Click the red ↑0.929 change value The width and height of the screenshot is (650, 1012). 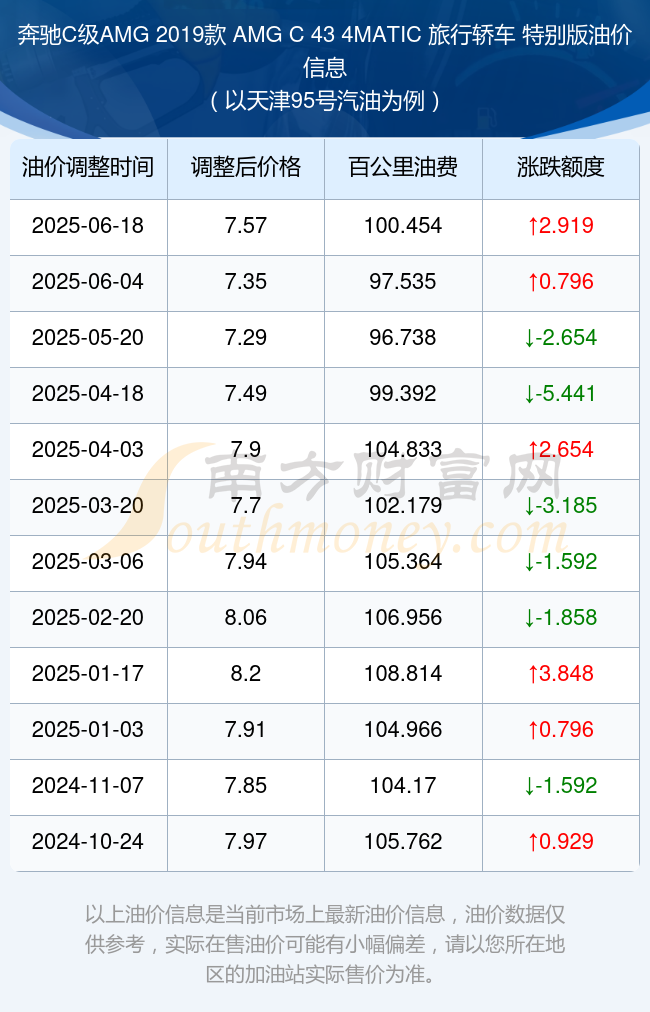click(561, 842)
